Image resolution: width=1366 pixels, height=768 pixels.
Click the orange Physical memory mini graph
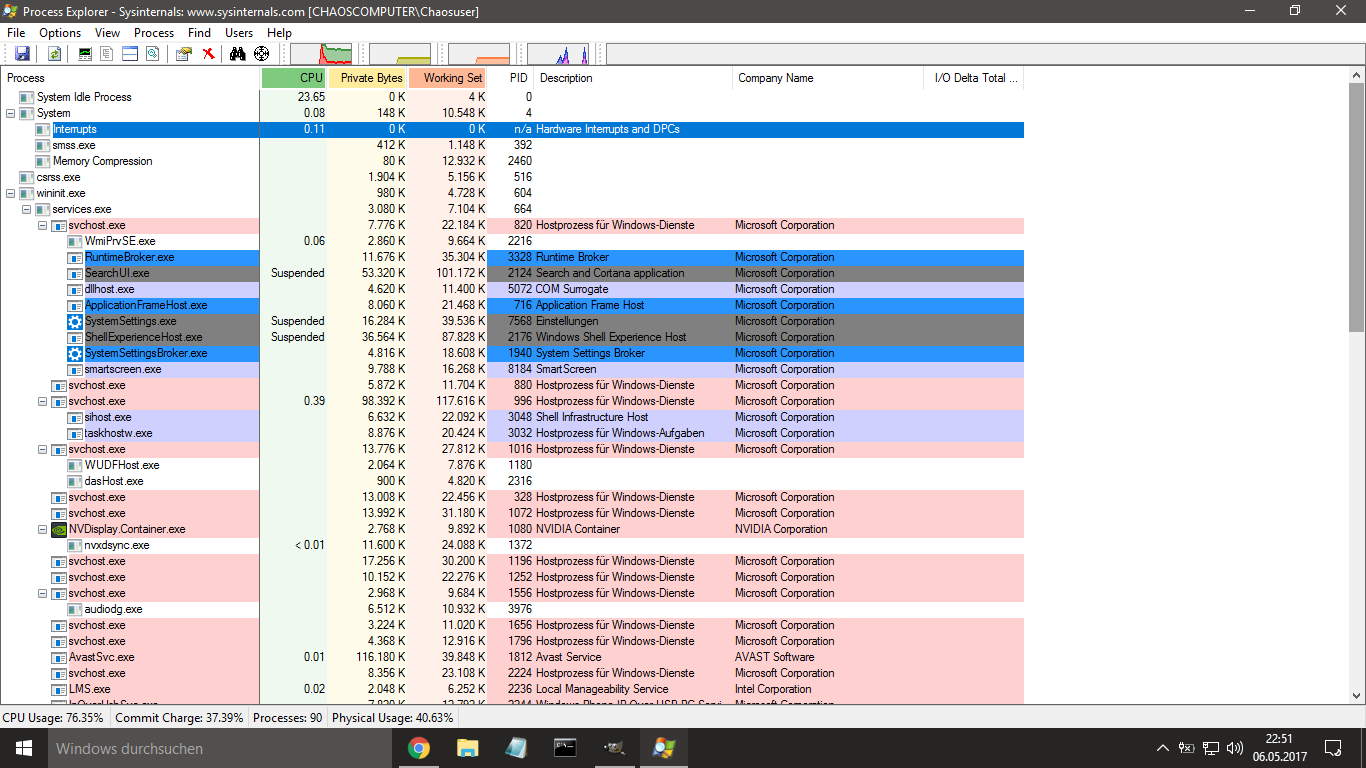[479, 54]
